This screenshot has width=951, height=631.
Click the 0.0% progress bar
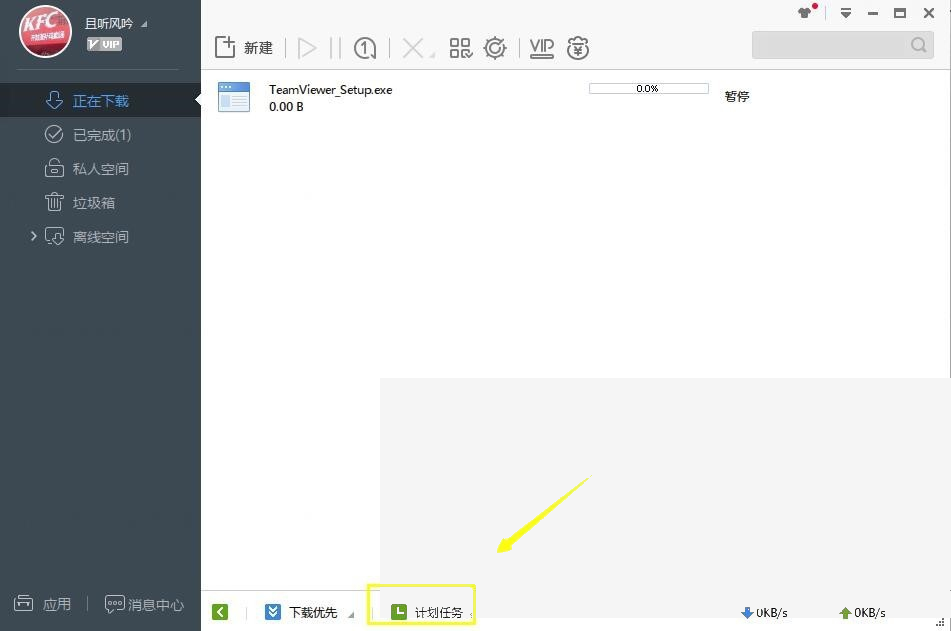(x=648, y=89)
